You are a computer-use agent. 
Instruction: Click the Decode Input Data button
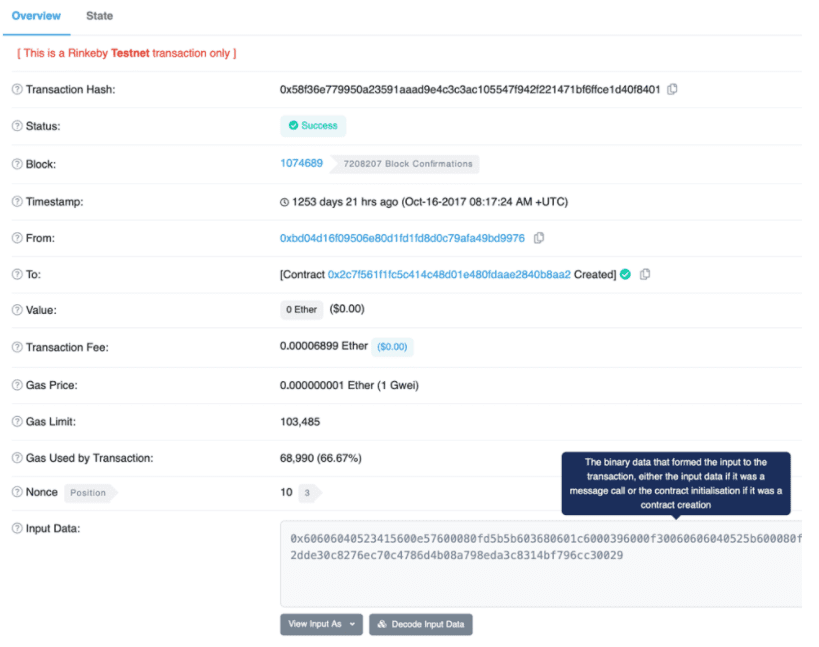click(421, 624)
